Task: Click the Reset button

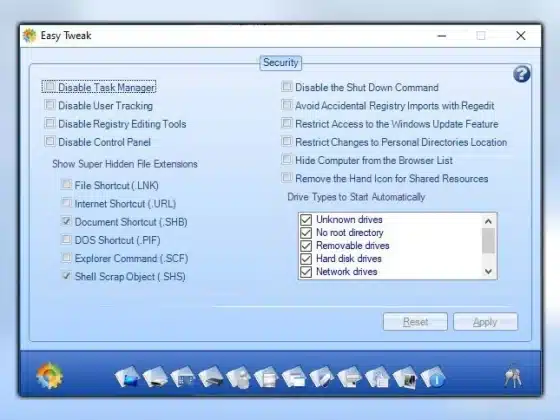Action: [x=415, y=322]
